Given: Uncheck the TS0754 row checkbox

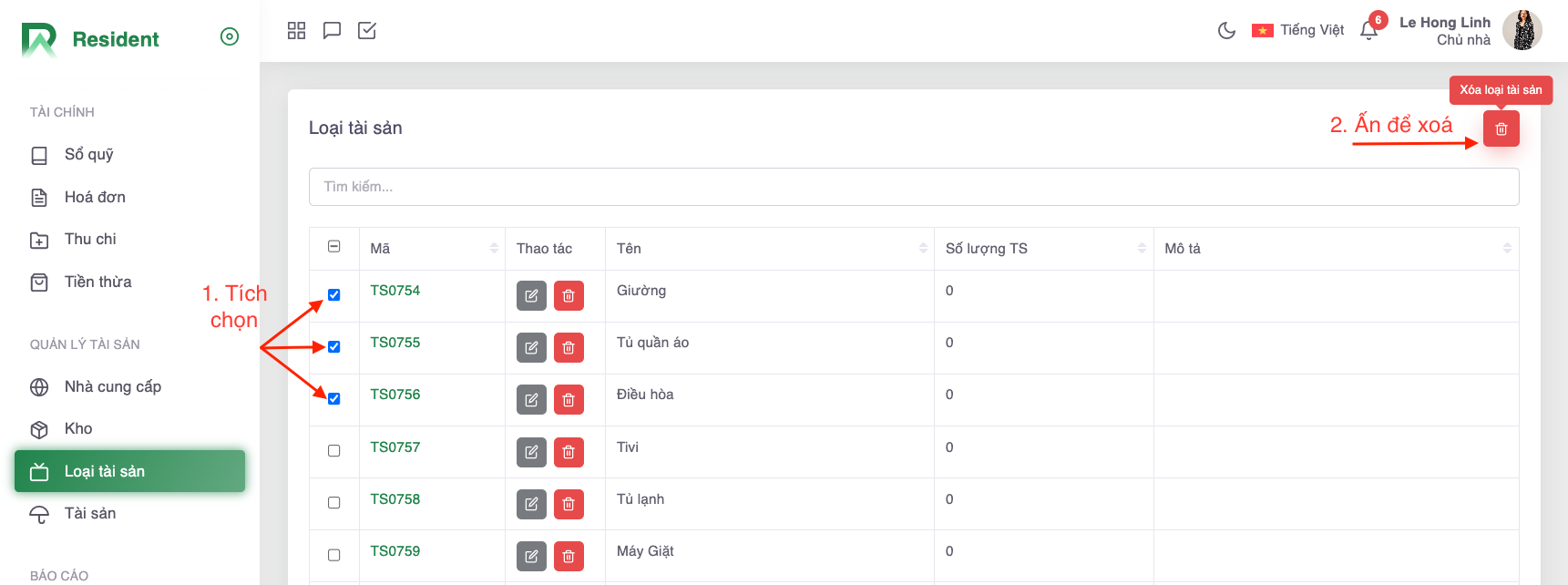Looking at the screenshot, I should (334, 295).
